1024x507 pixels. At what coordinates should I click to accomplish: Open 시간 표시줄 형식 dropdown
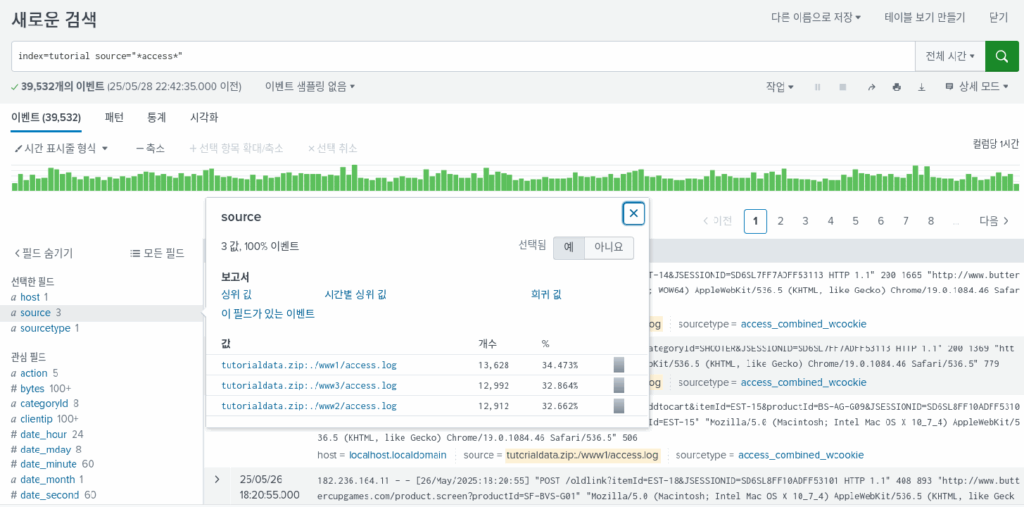point(61,148)
